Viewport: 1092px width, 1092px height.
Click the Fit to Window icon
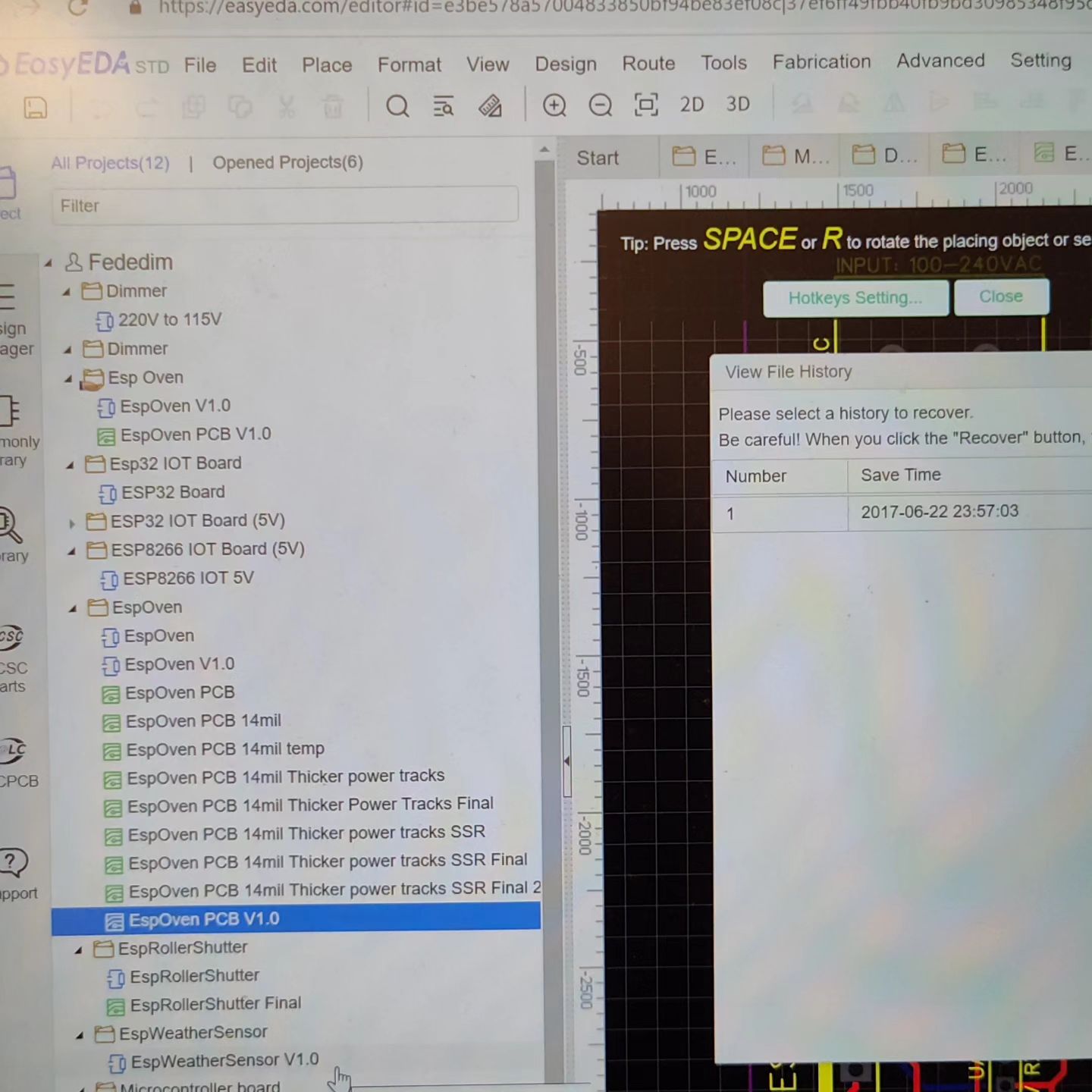click(646, 105)
